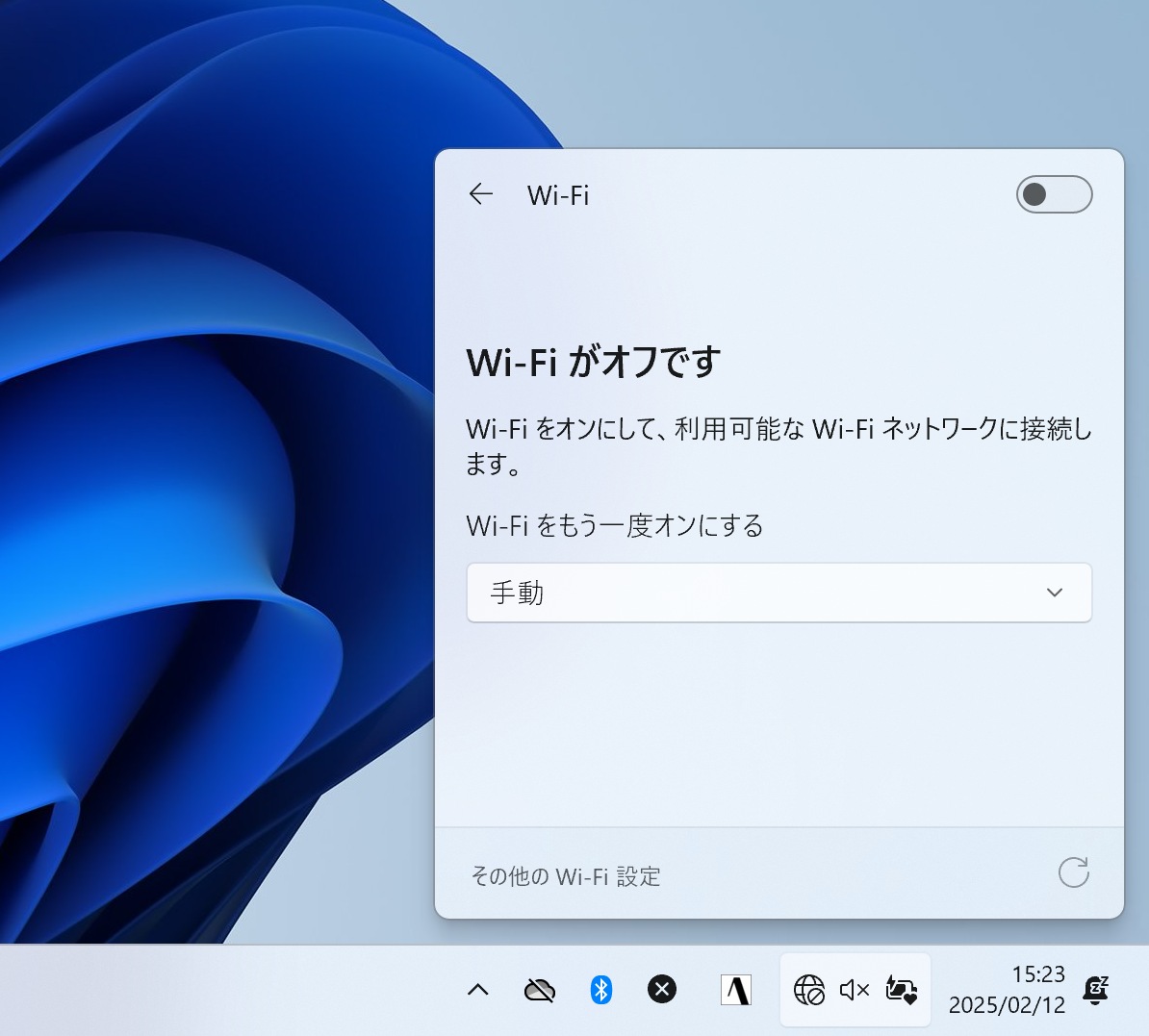
Task: Click the Wi-Fi がオフです heading
Action: (x=594, y=362)
